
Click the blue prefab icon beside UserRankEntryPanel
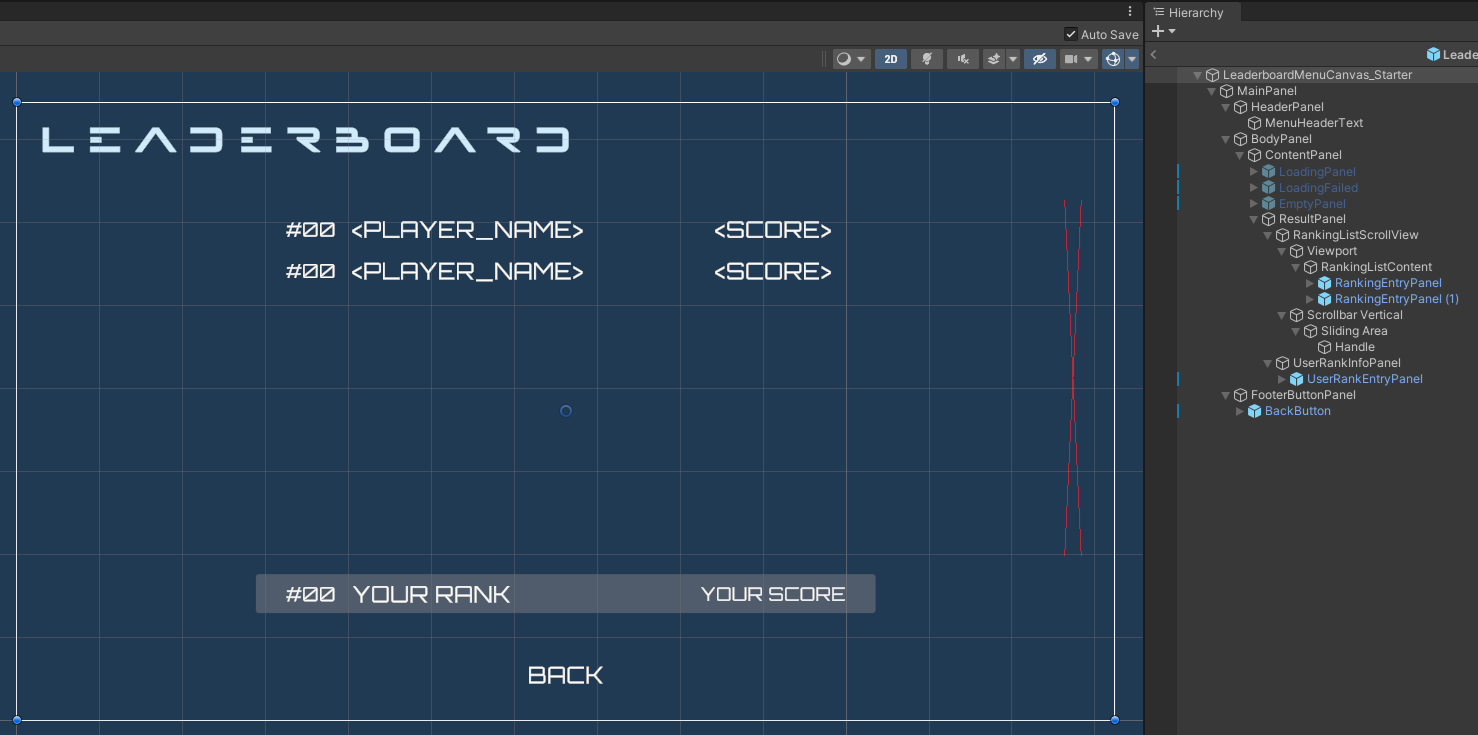point(1297,379)
